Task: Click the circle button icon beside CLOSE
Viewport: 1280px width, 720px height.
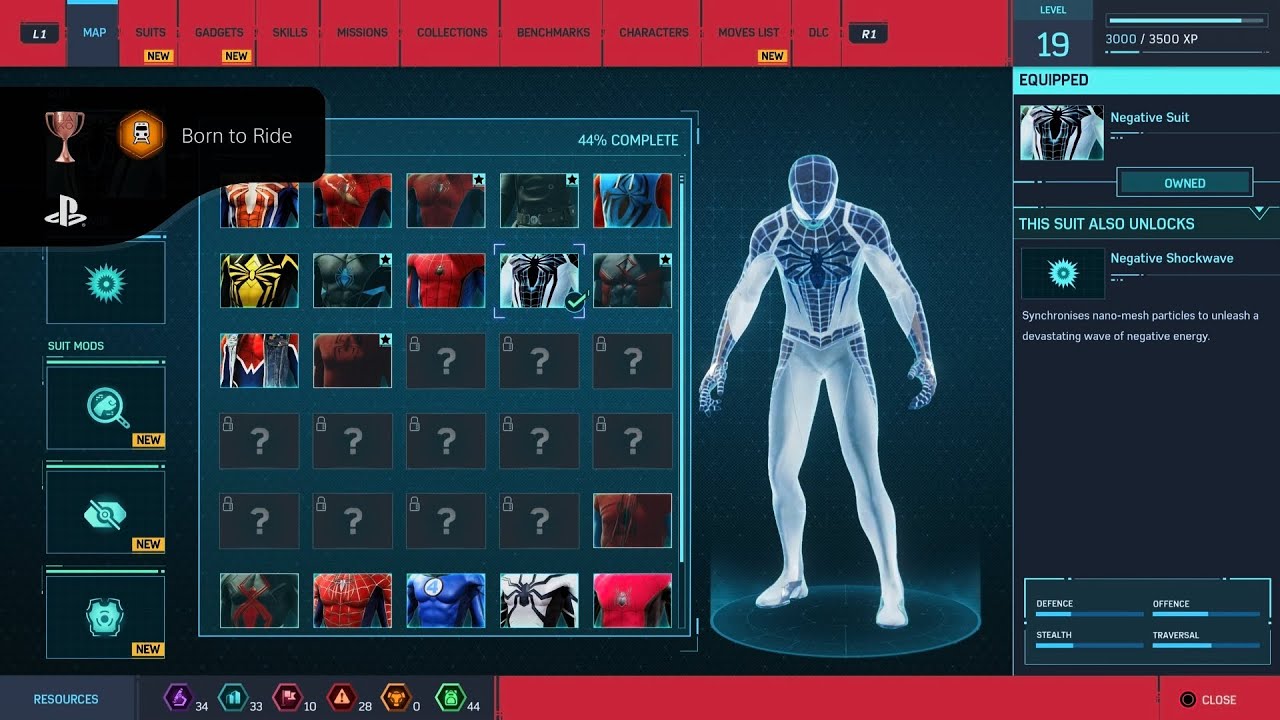Action: [1188, 700]
